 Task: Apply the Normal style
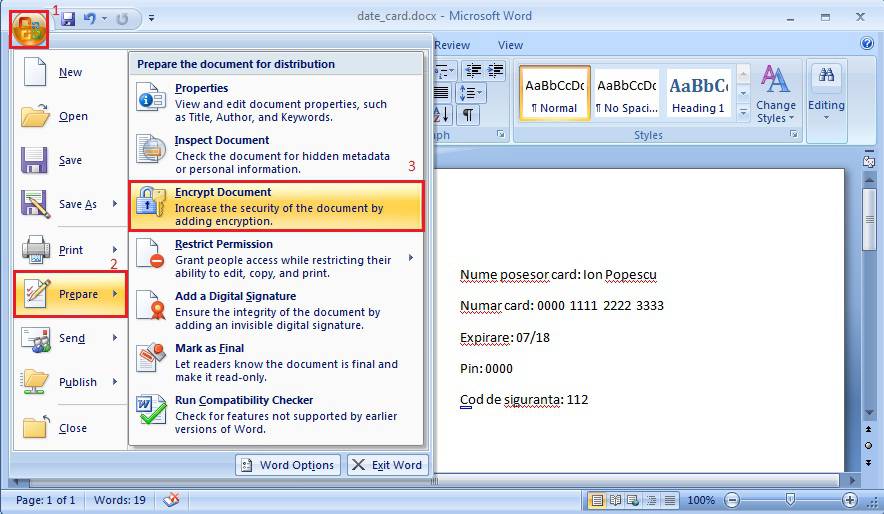coord(555,94)
